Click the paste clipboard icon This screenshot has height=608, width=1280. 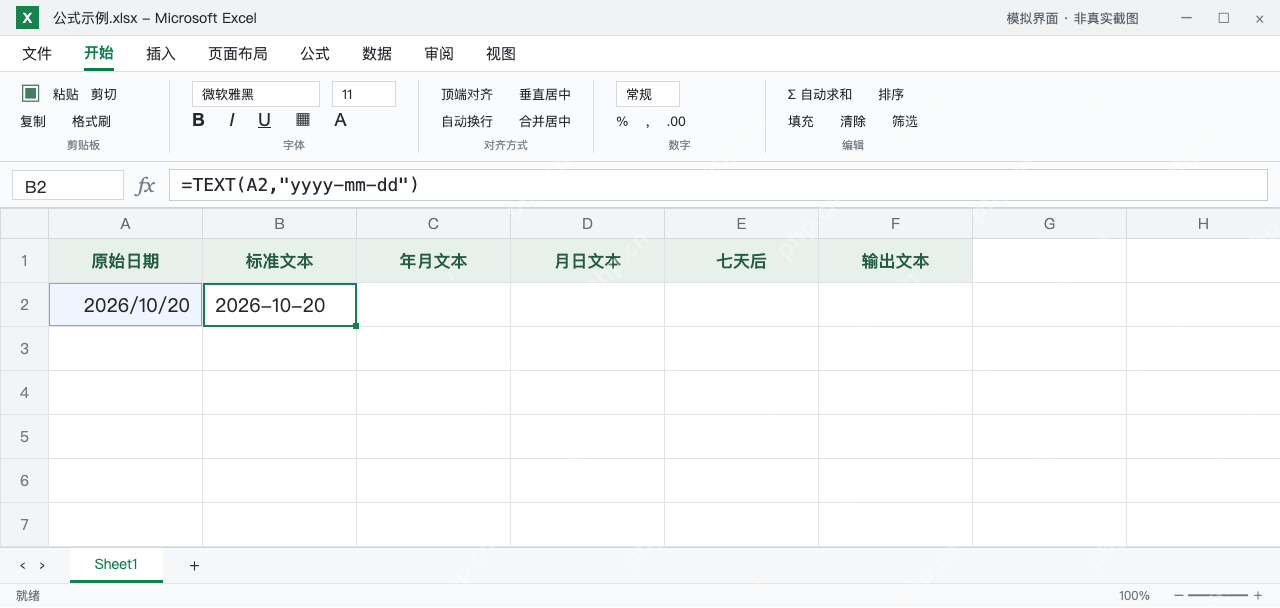coord(31,93)
